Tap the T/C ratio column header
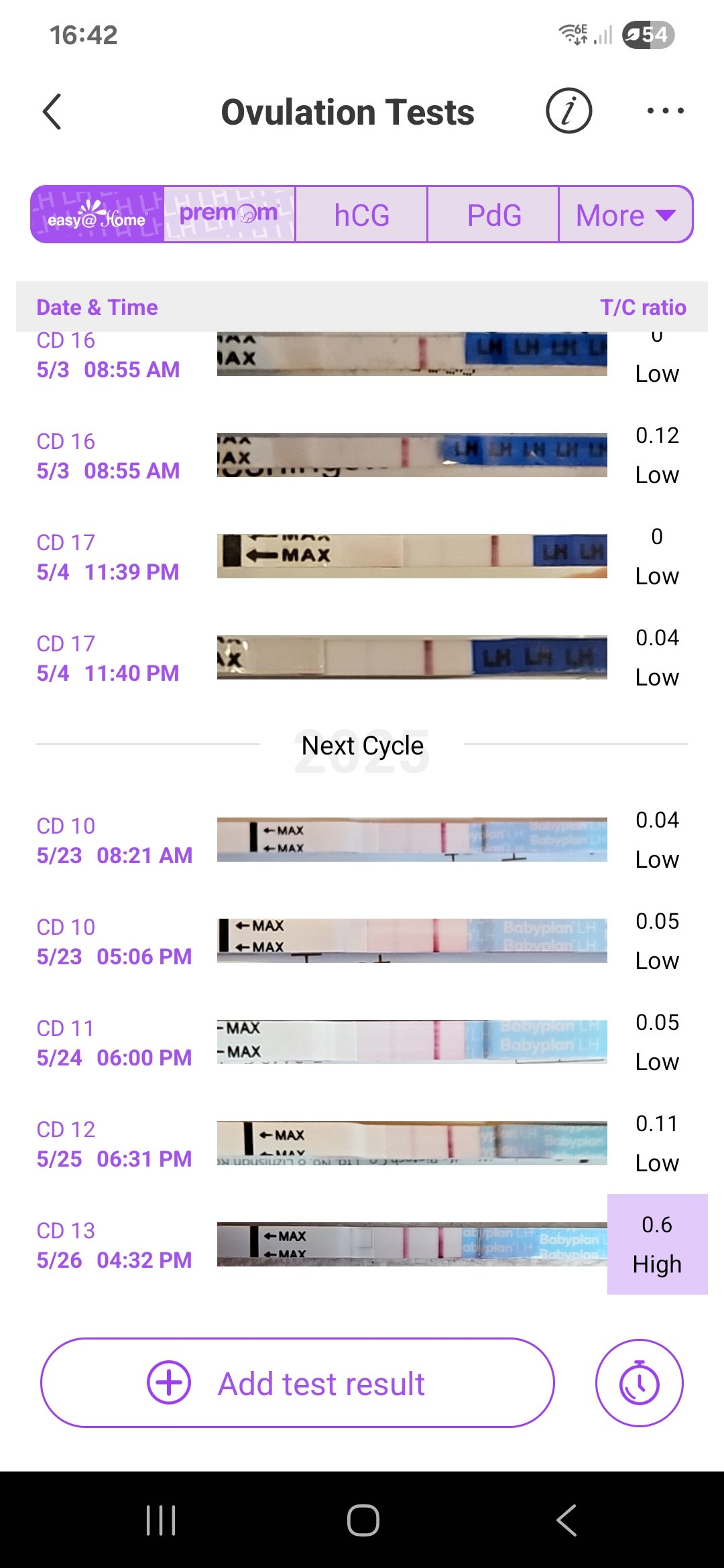The height and width of the screenshot is (1568, 724). coord(643,308)
